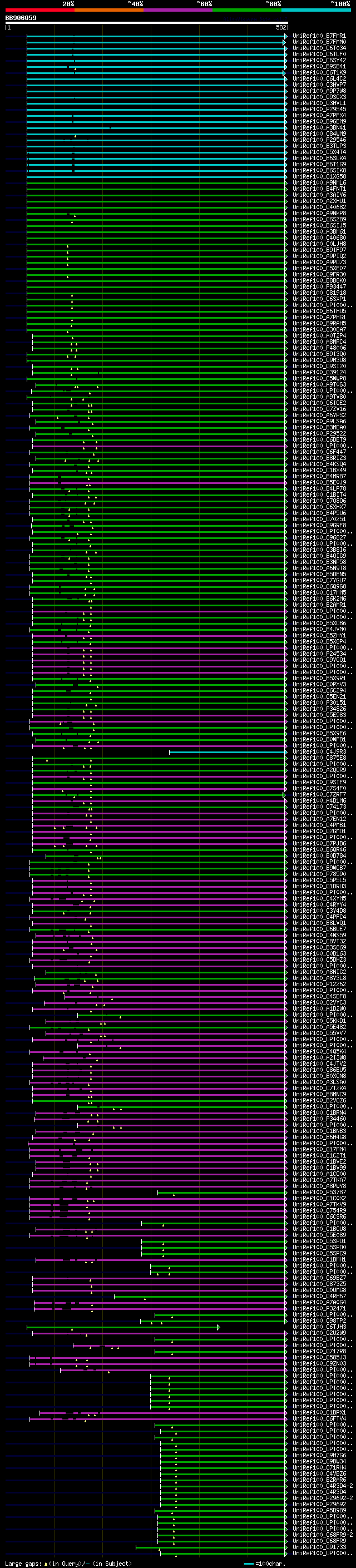The image size is (356, 1568).
Task: Select hit label UniRef100_A9NKP8
Action: [x=319, y=213]
